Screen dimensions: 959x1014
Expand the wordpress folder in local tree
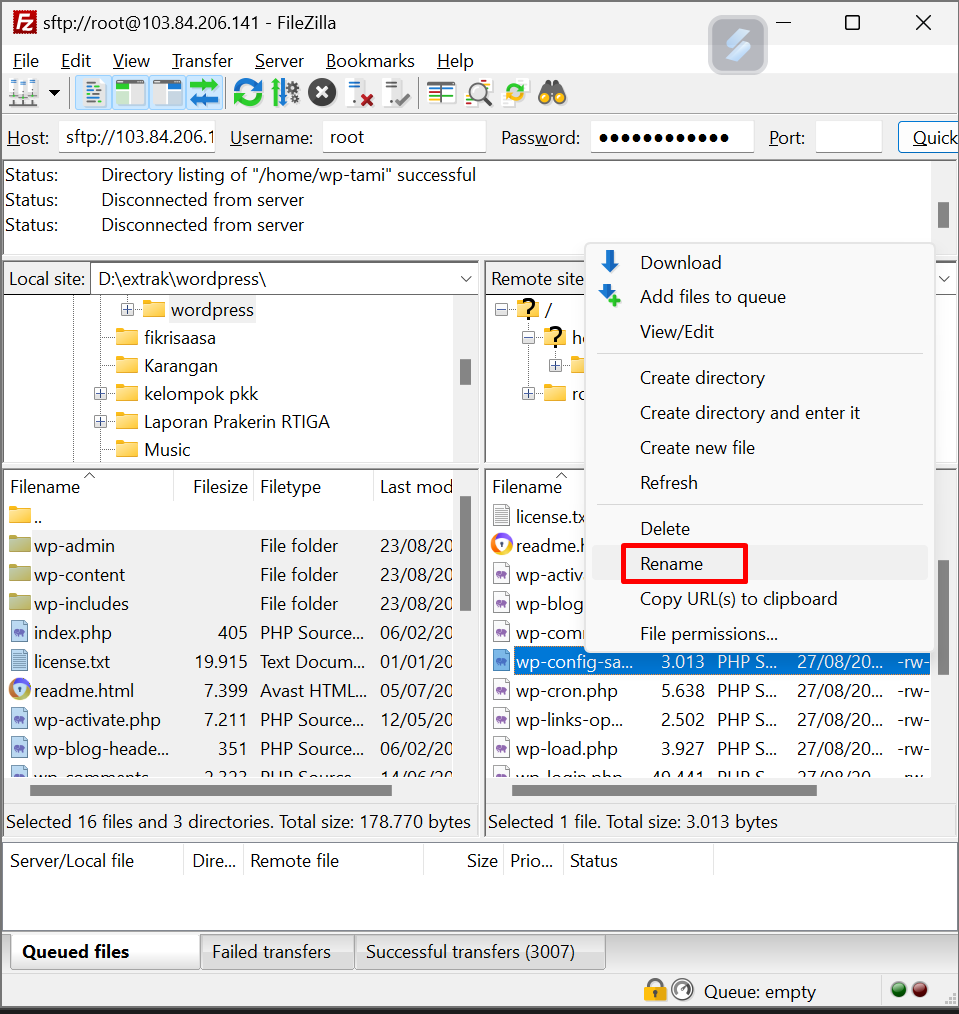tap(127, 310)
